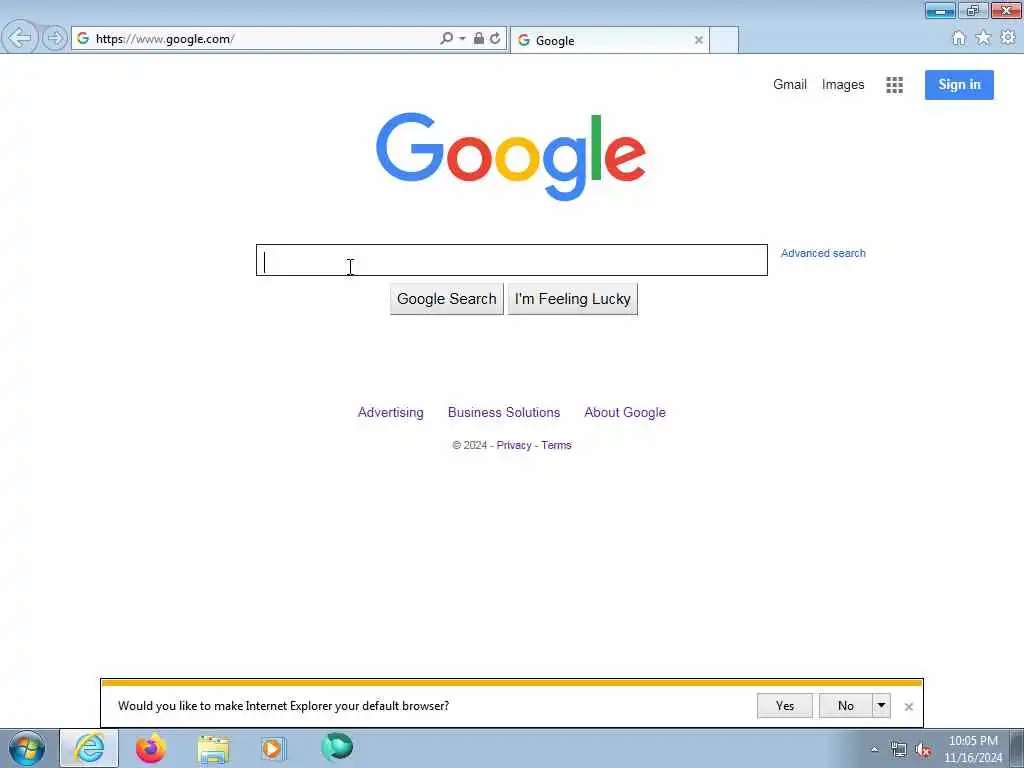Click the Sign in button
1024x768 pixels.
[x=959, y=85]
